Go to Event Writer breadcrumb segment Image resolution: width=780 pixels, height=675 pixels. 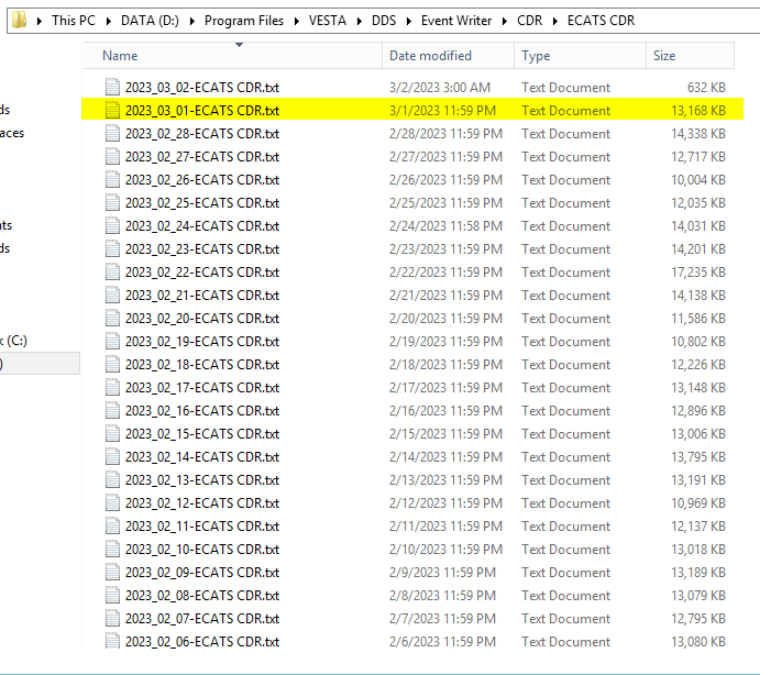click(456, 20)
